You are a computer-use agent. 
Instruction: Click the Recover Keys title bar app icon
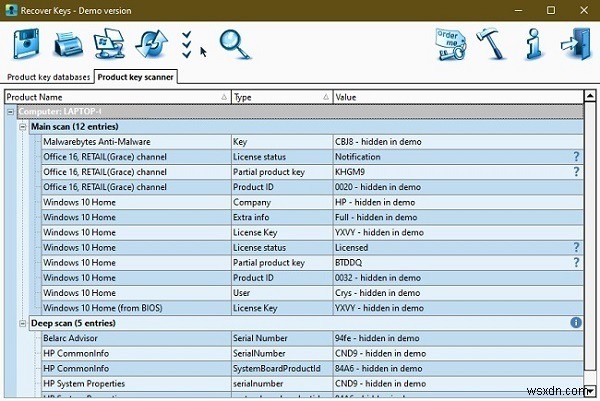(x=11, y=10)
